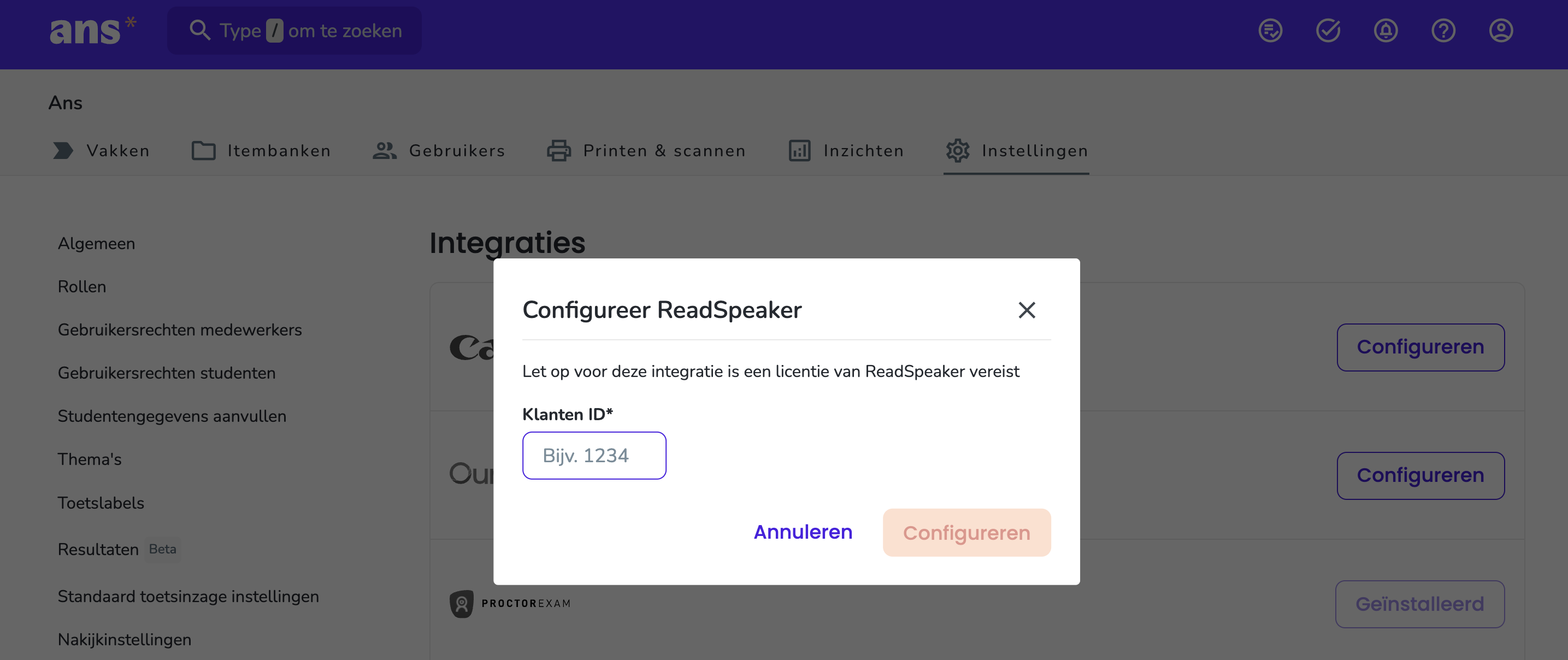Screen dimensions: 1568x660
Task: Open the checkmark review icon in header
Action: [x=1328, y=31]
